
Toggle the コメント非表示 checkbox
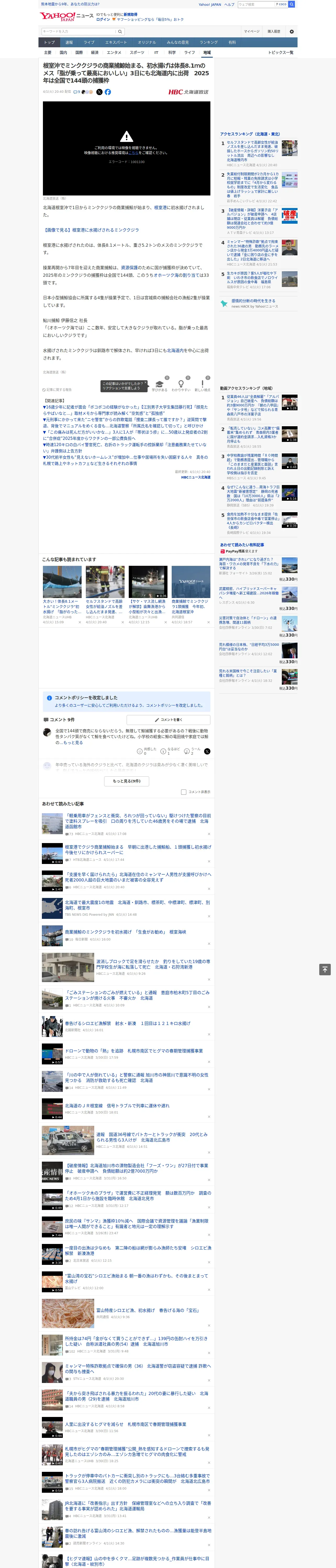(183, 792)
